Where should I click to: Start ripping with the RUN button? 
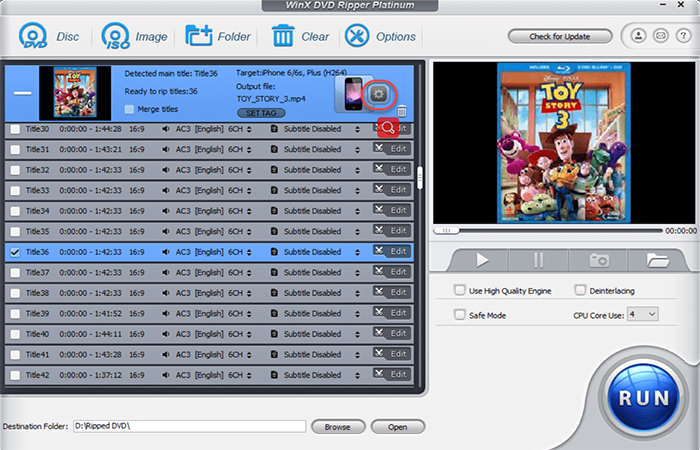(643, 398)
